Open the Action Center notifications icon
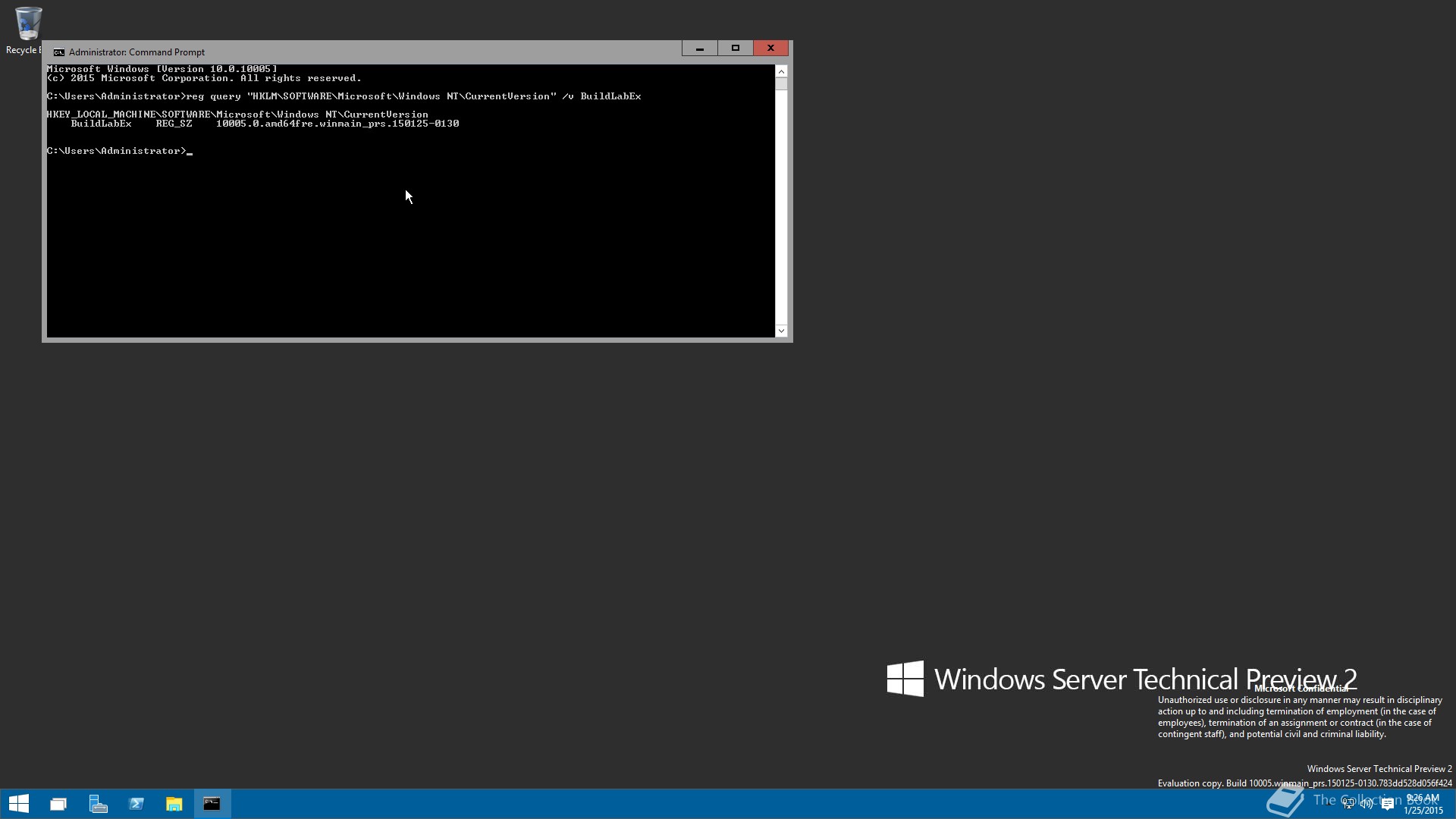 click(1388, 804)
